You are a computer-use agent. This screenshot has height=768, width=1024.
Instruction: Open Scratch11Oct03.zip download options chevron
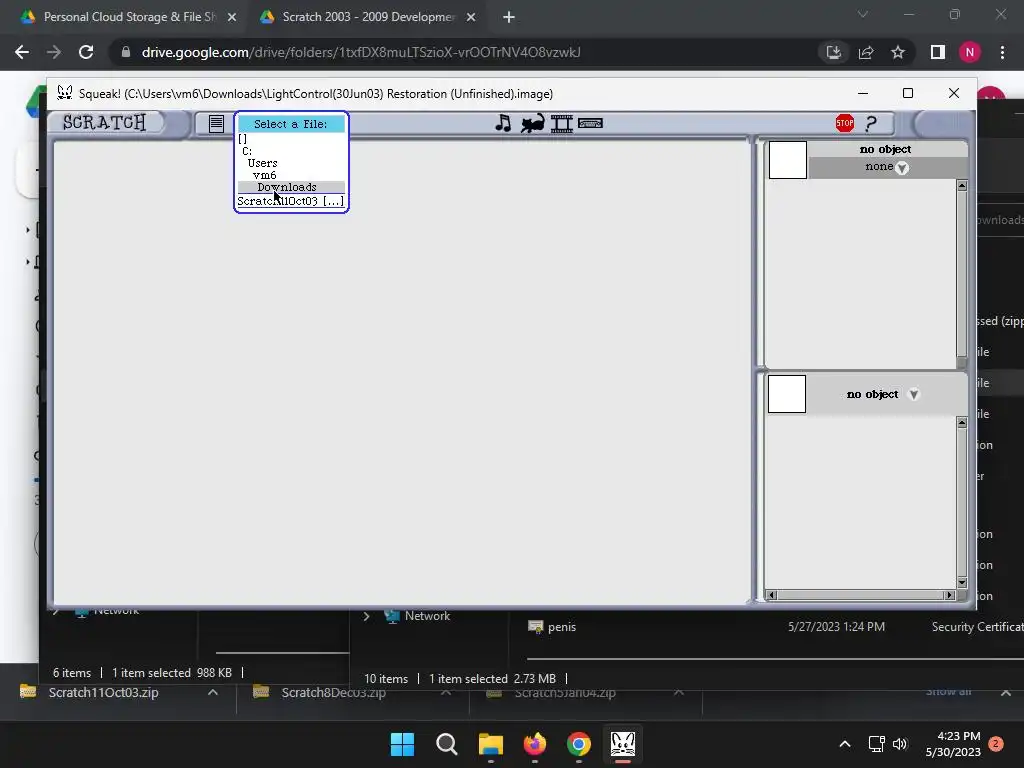213,692
